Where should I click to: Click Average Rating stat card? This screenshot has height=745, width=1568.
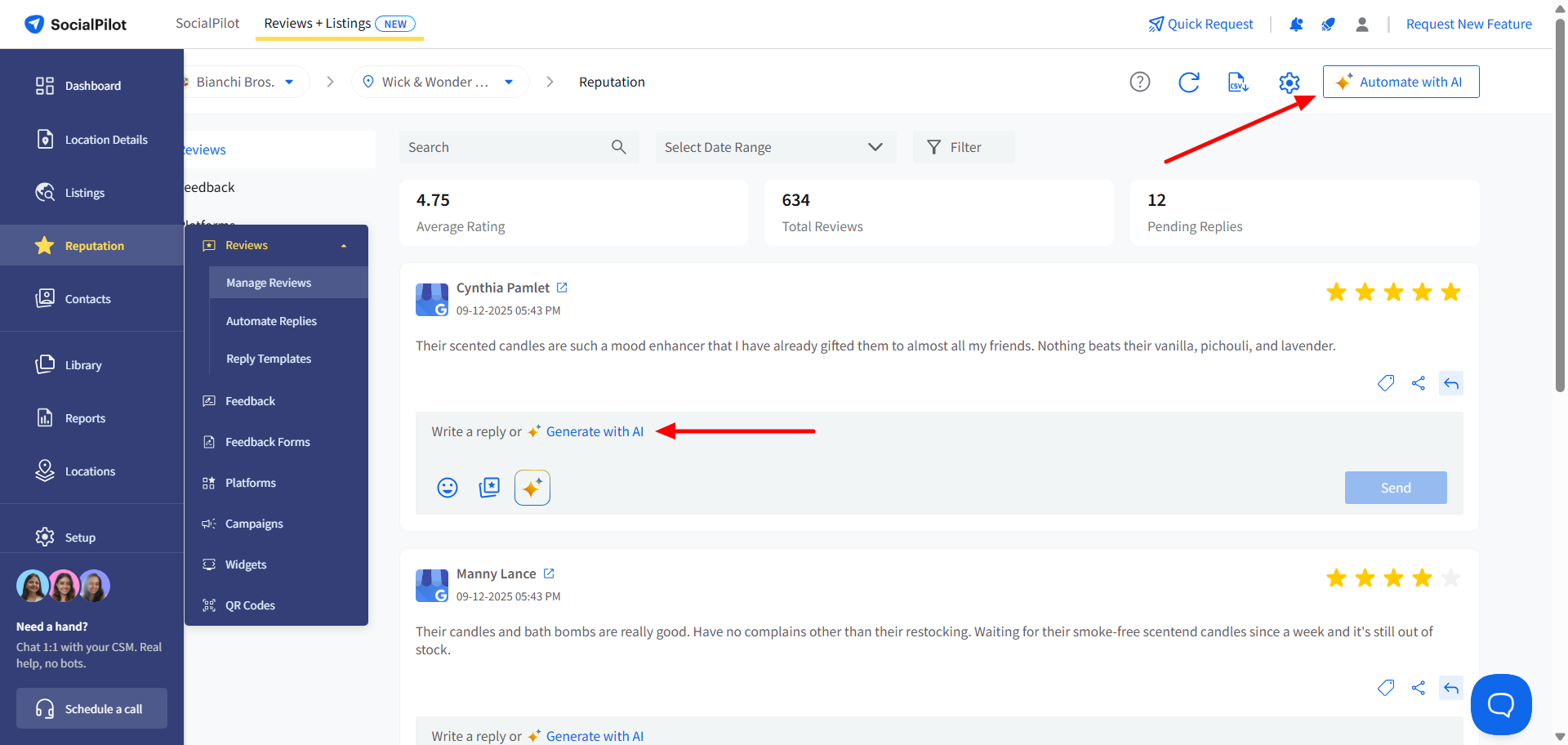(x=573, y=212)
